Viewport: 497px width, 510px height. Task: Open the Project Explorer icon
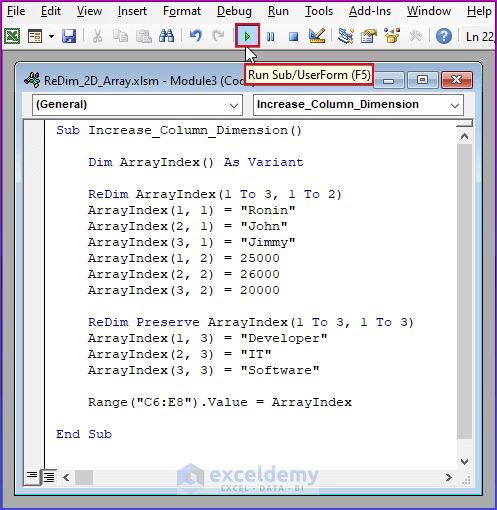coord(345,36)
